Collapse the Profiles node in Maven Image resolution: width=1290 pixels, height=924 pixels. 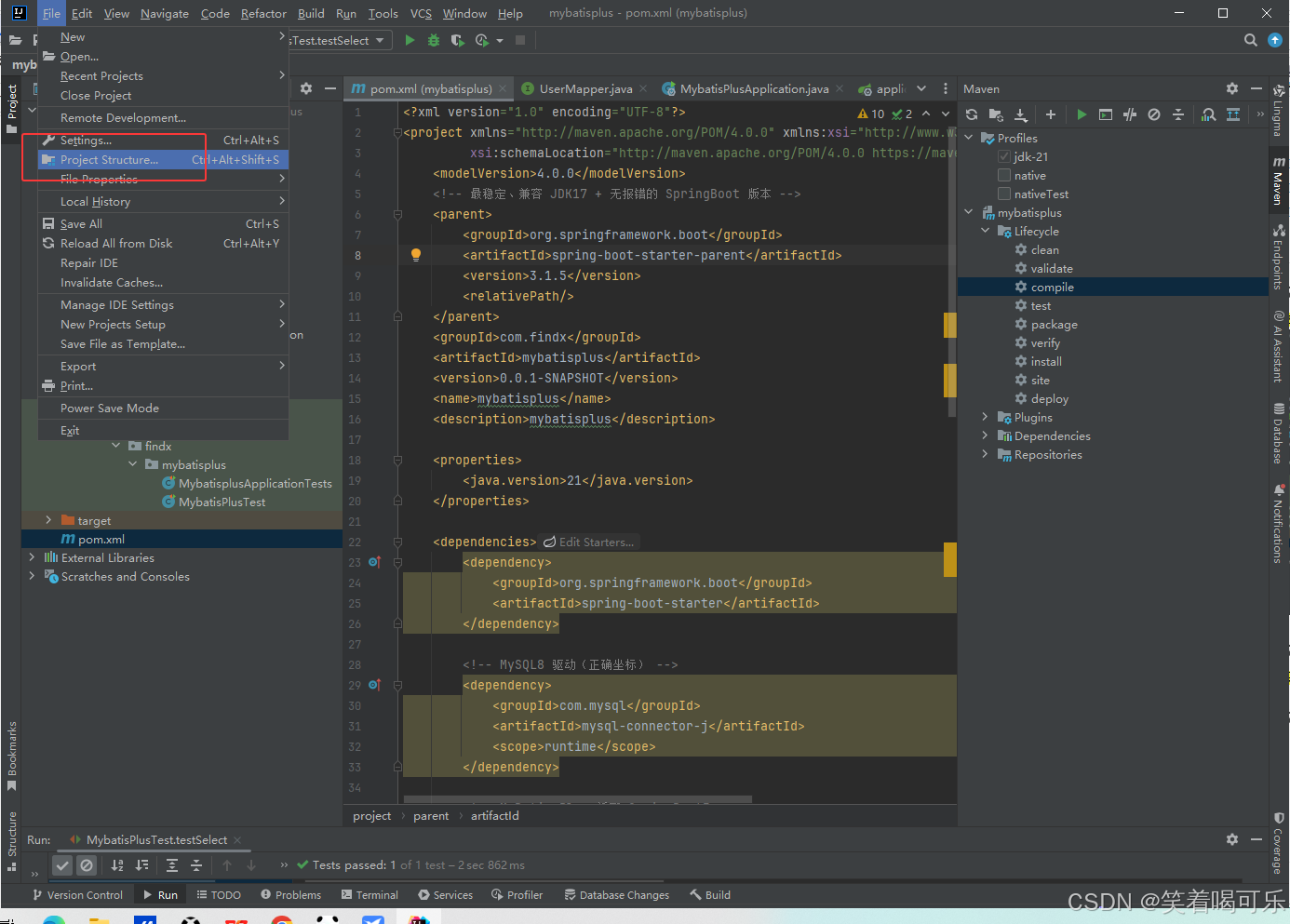click(x=969, y=138)
